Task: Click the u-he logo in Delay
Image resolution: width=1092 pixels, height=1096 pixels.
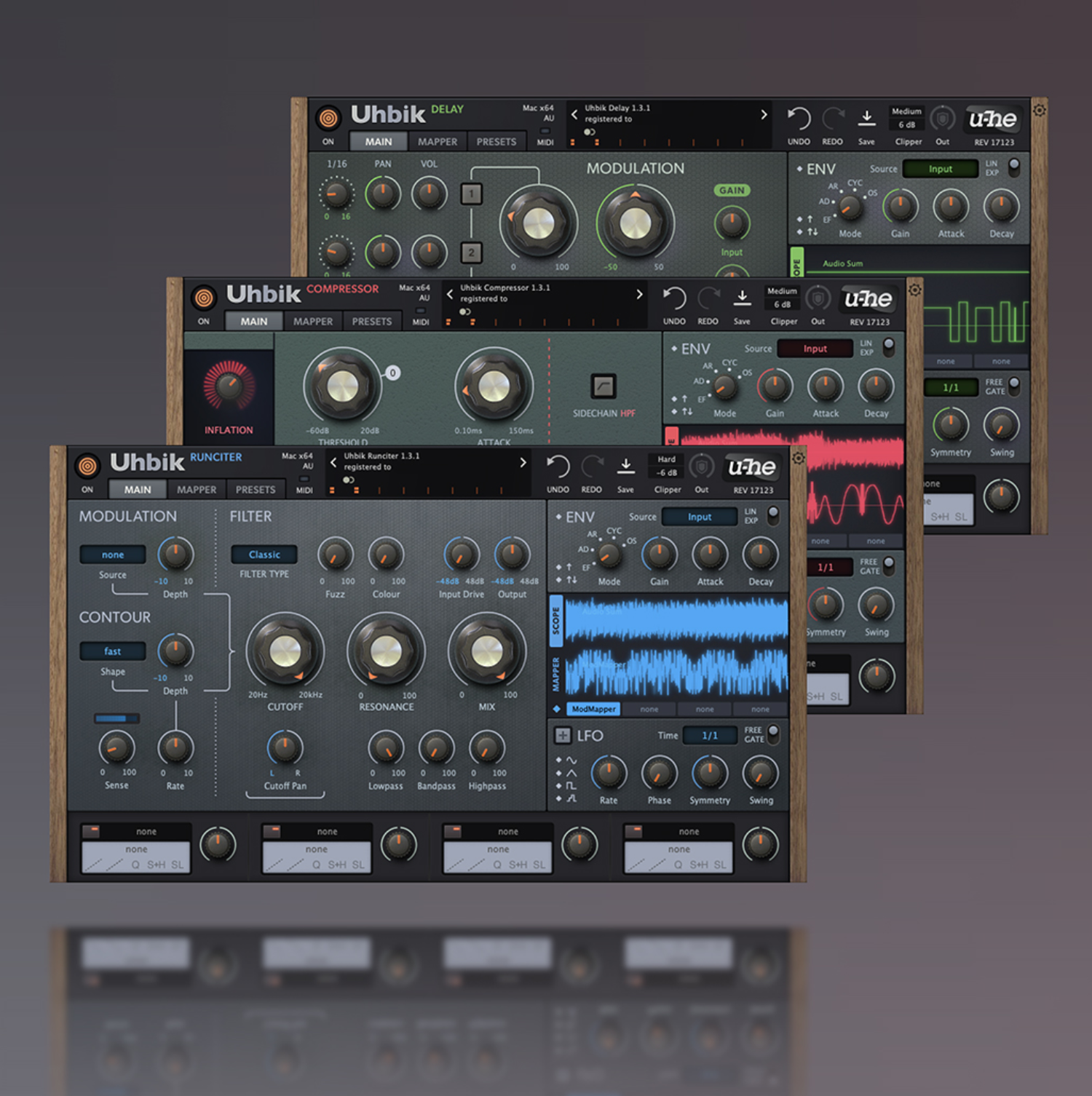Action: (x=993, y=119)
